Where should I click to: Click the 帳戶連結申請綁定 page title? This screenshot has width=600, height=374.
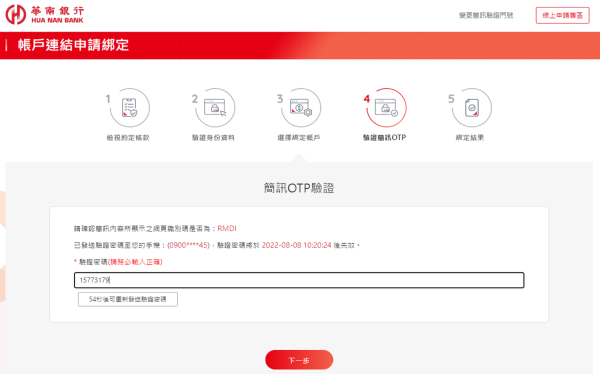point(73,45)
